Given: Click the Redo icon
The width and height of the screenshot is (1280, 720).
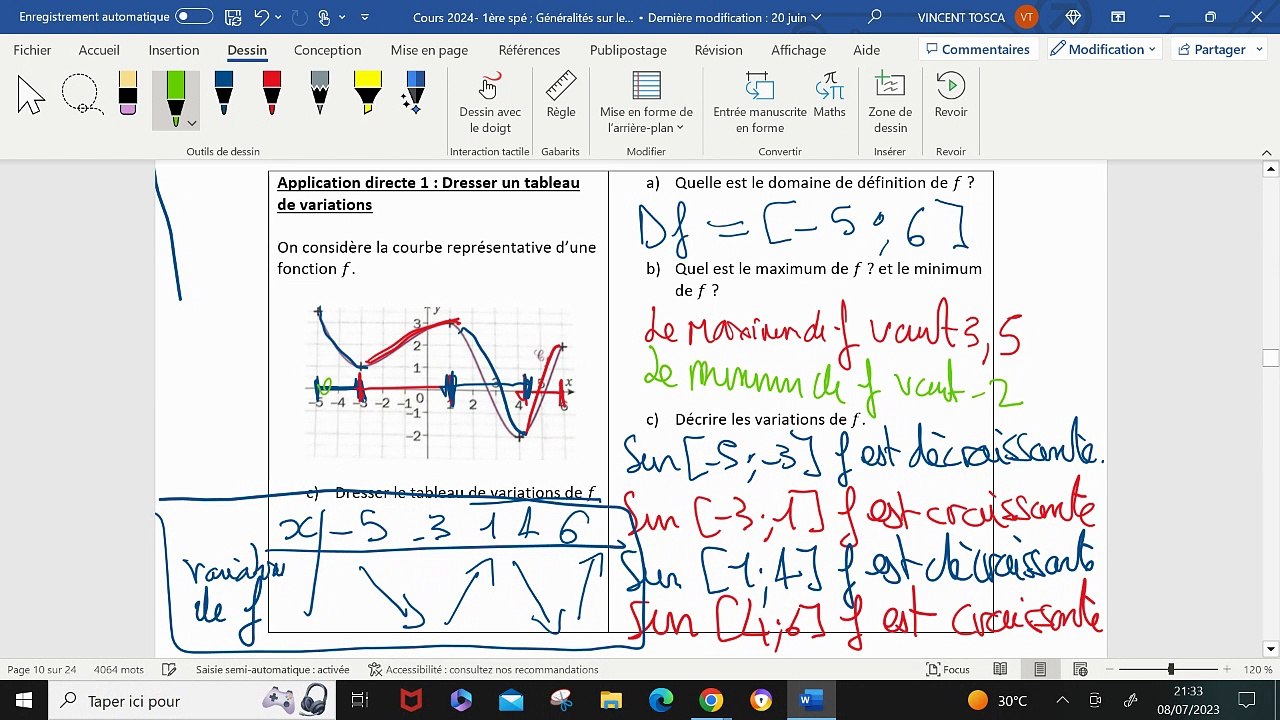Looking at the screenshot, I should click(301, 17).
